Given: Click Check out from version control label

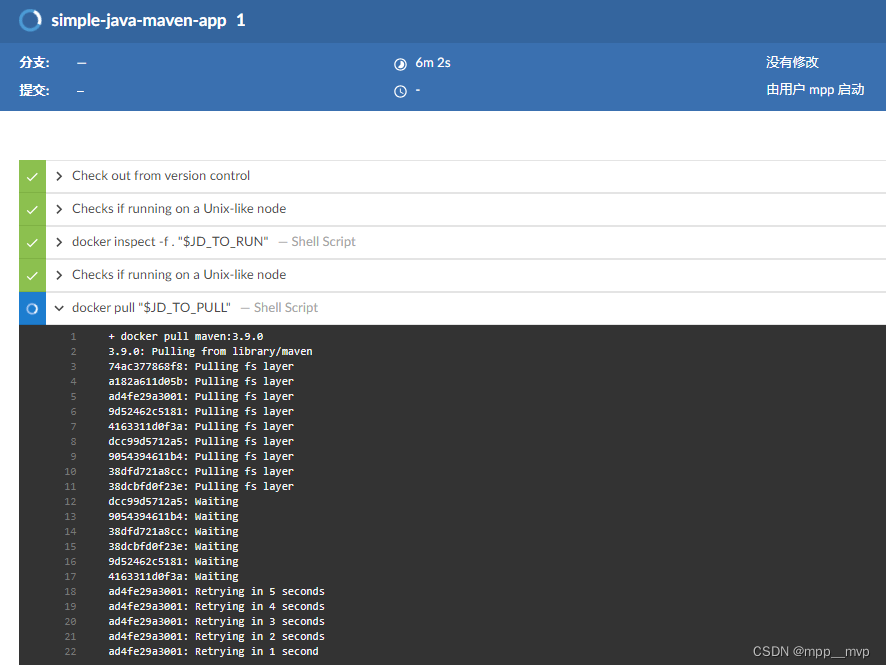Looking at the screenshot, I should click(x=161, y=176).
